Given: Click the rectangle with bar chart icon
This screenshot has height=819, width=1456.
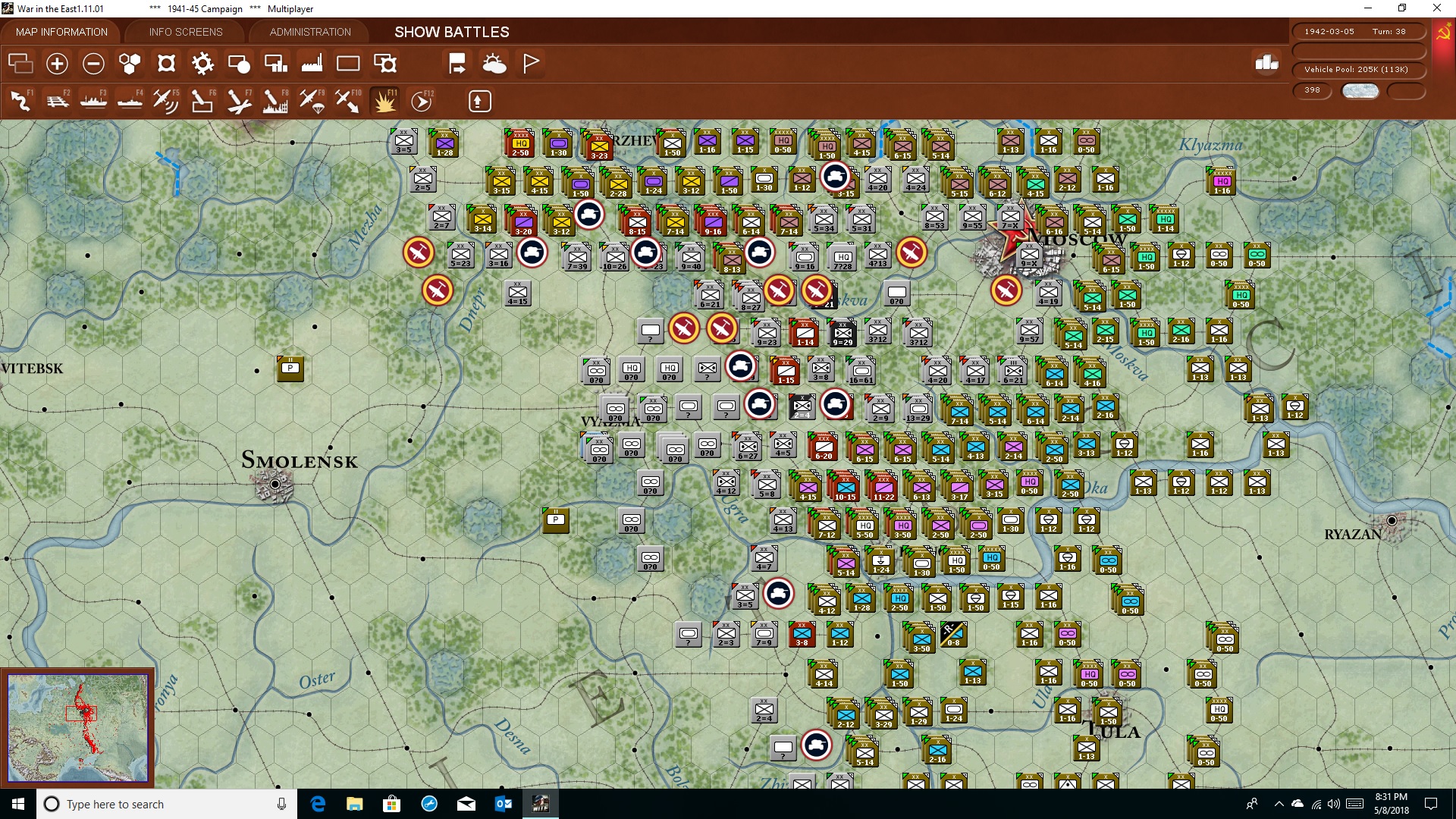Looking at the screenshot, I should point(275,64).
